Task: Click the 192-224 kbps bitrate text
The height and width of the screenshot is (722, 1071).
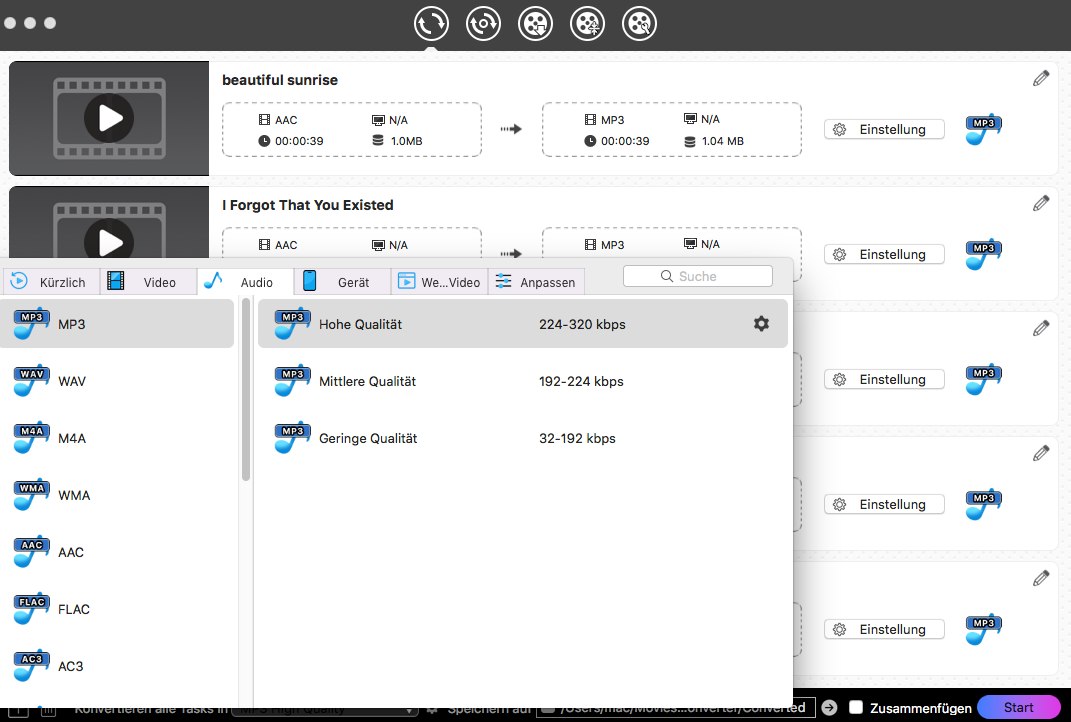Action: coord(581,381)
